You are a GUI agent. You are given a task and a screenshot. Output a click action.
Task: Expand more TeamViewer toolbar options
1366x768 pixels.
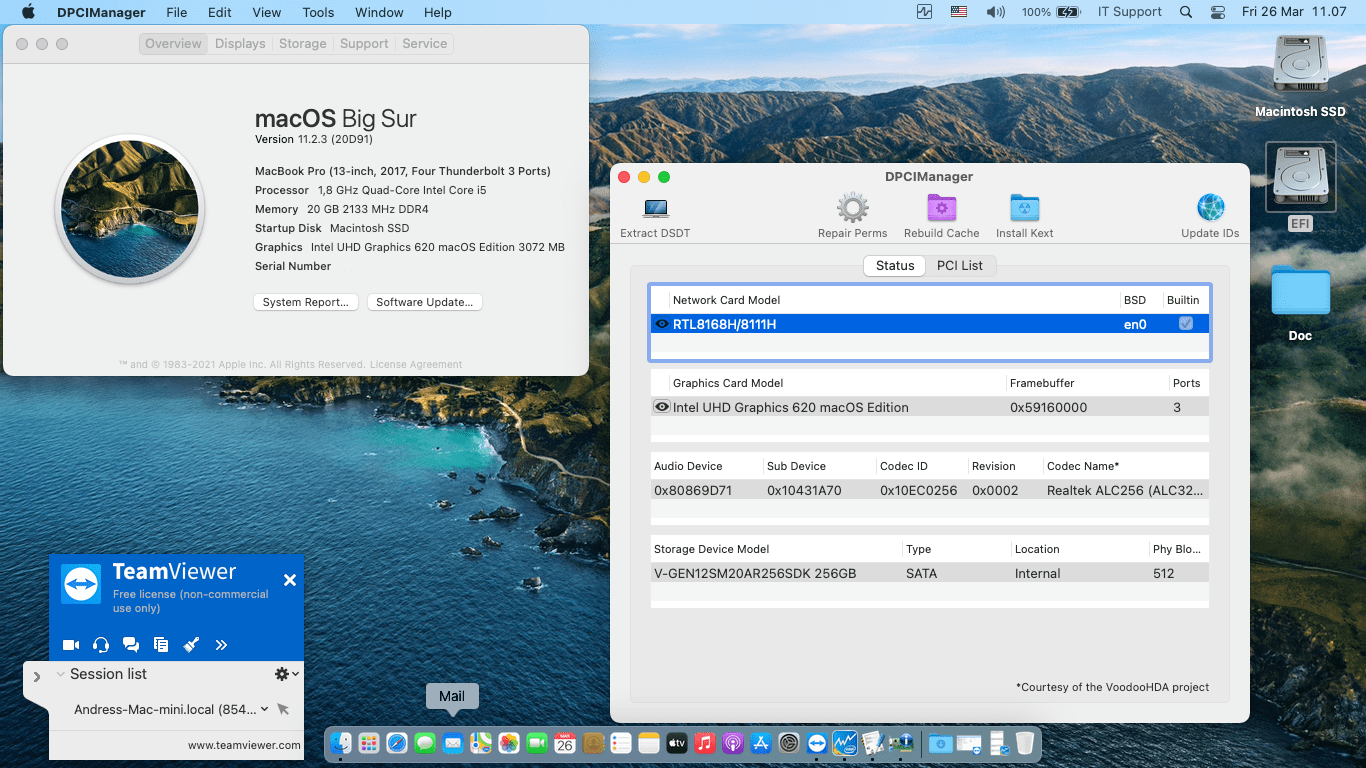click(221, 645)
